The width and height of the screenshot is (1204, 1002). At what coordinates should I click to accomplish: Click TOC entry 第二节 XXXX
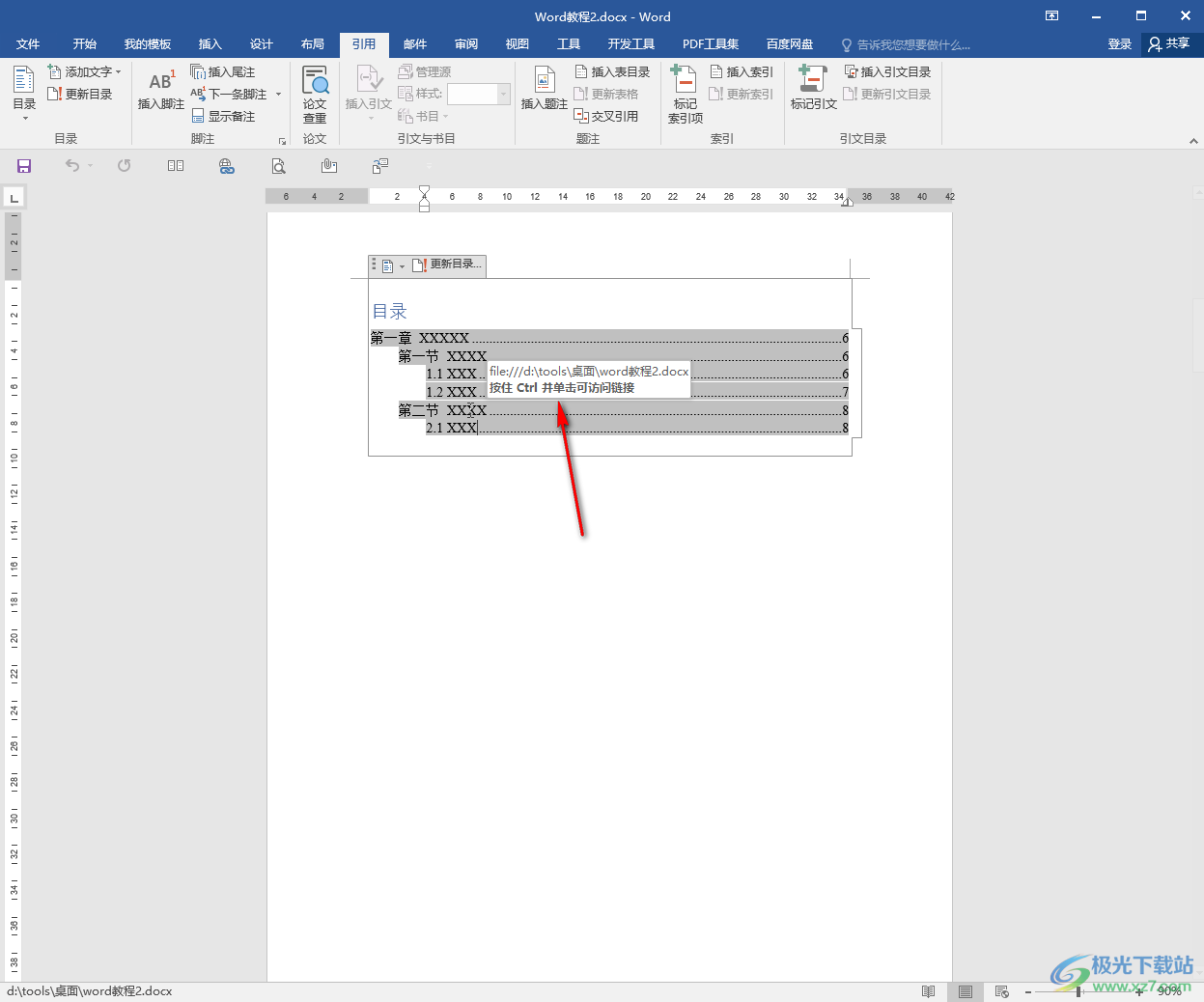click(x=624, y=410)
